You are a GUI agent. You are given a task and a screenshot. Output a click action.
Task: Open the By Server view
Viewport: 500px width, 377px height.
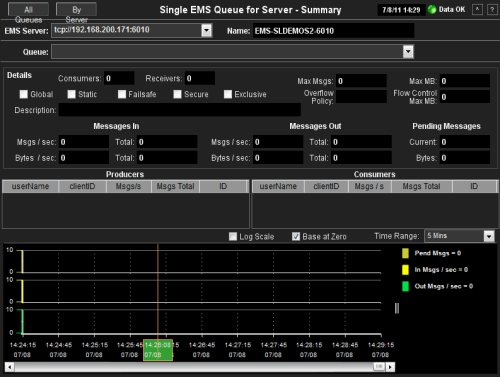click(76, 10)
